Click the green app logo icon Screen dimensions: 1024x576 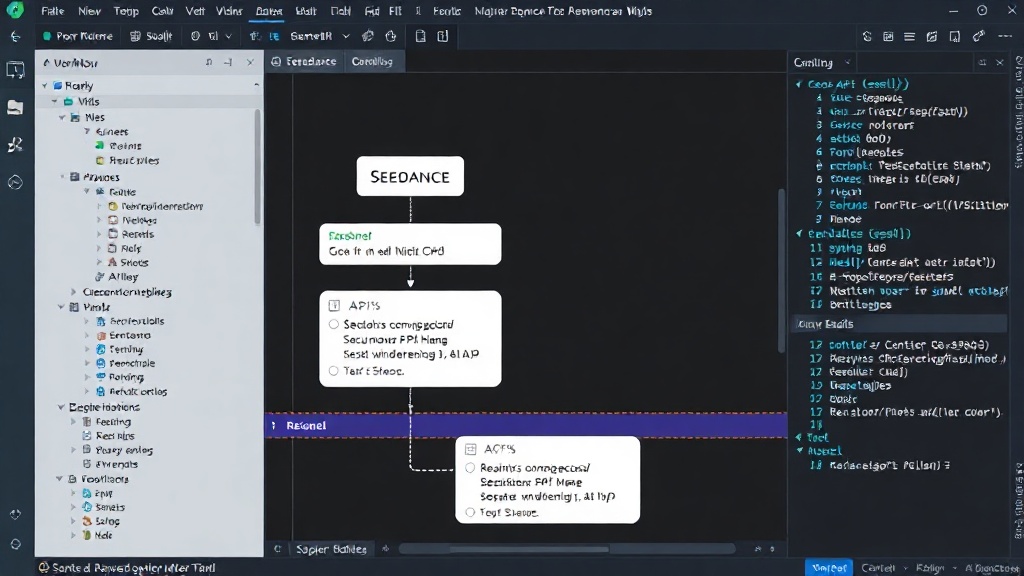tap(14, 10)
